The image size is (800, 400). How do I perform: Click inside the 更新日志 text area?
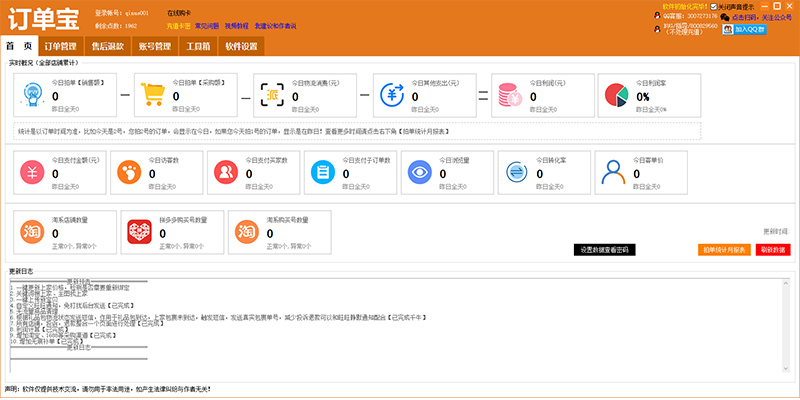400,330
